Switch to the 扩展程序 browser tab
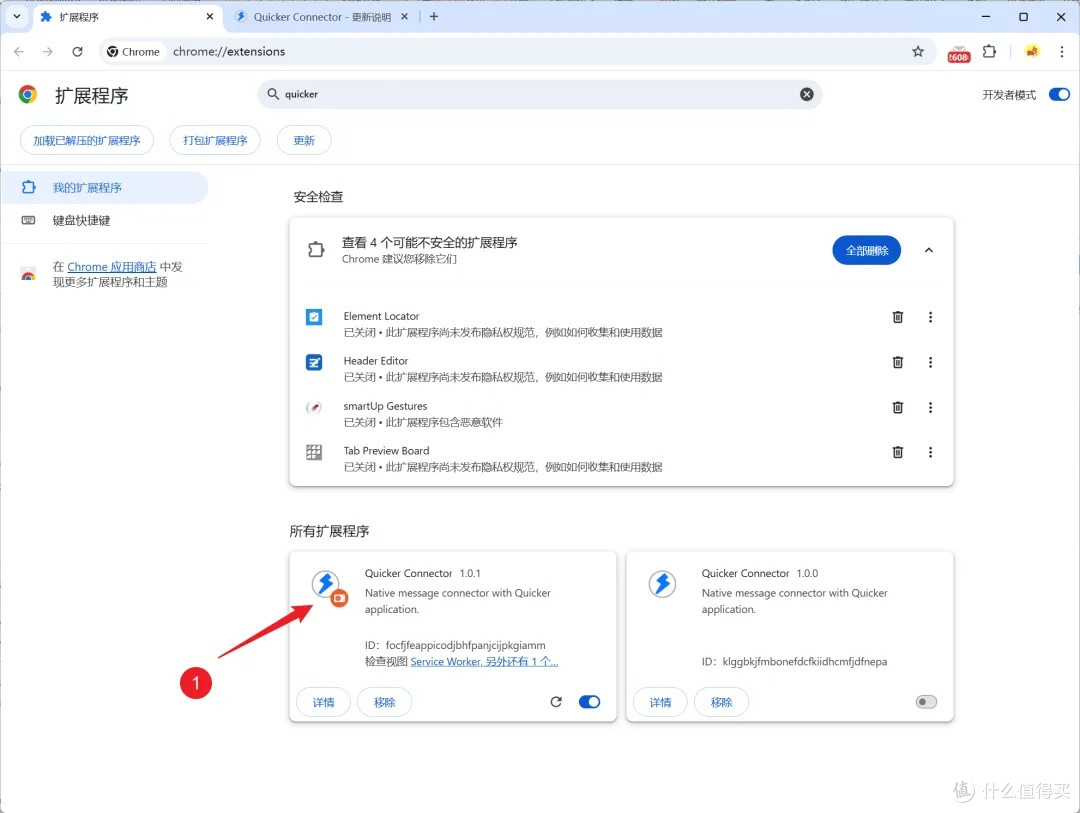Screen dimensions: 1080x813 (x=127, y=17)
